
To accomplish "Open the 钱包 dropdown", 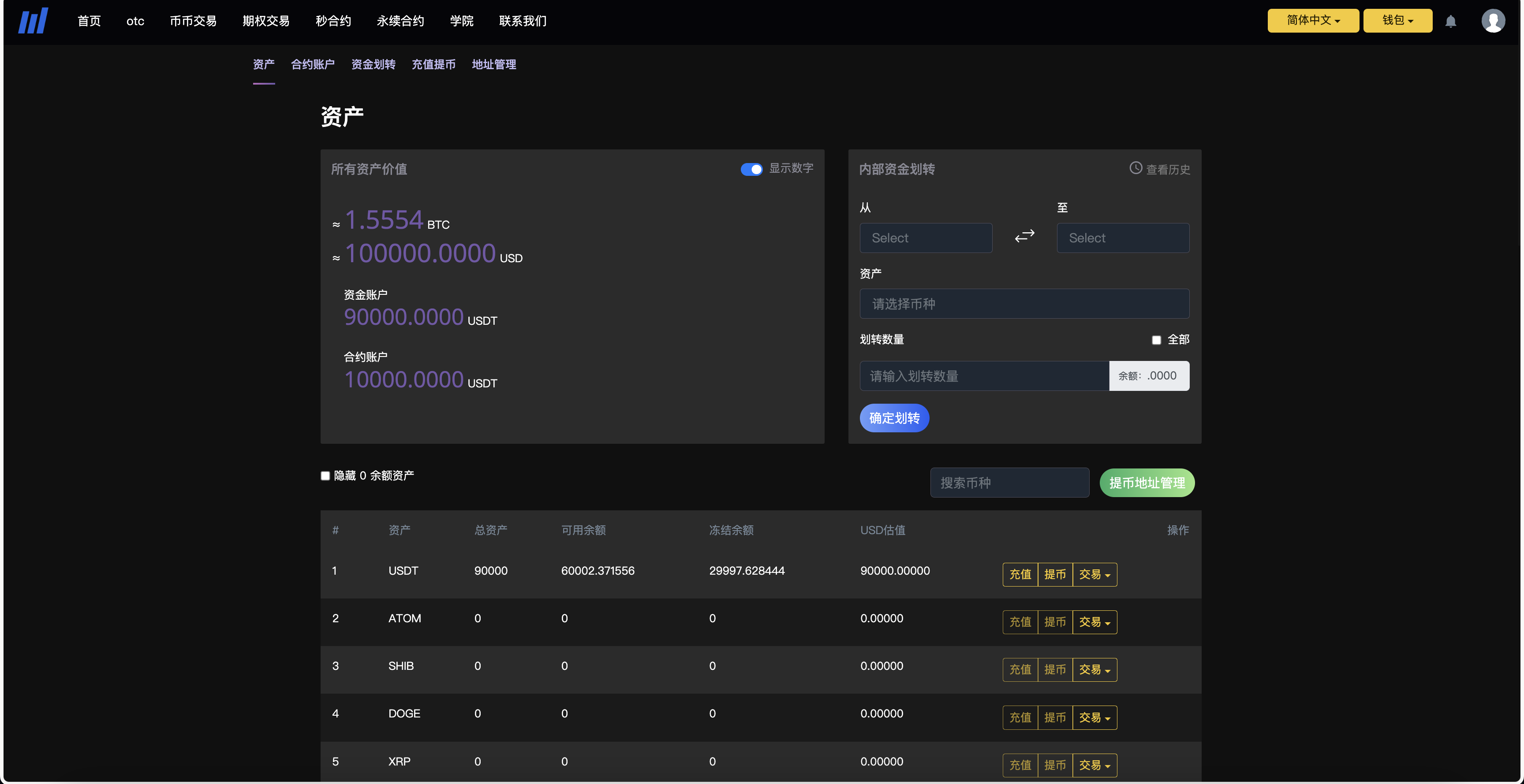I will coord(1397,21).
